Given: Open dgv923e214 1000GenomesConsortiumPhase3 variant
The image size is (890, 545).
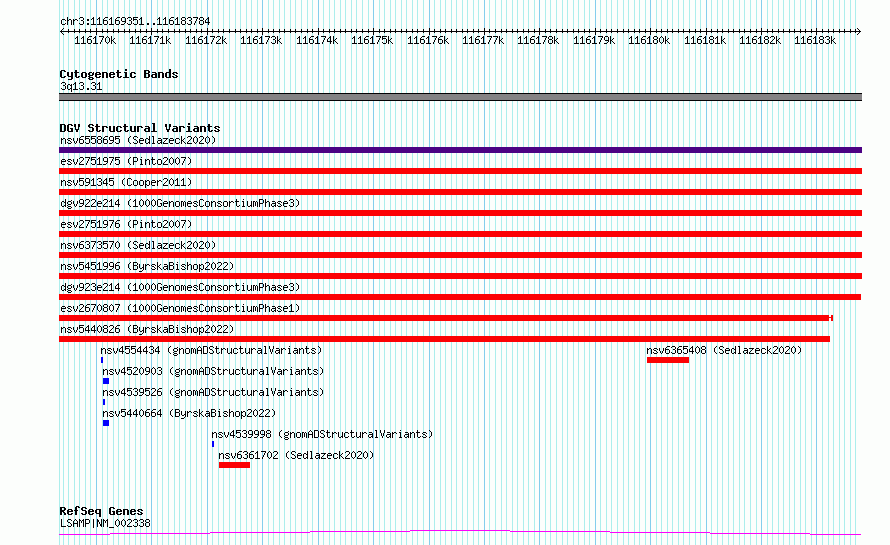Looking at the screenshot, I should coord(180,287).
